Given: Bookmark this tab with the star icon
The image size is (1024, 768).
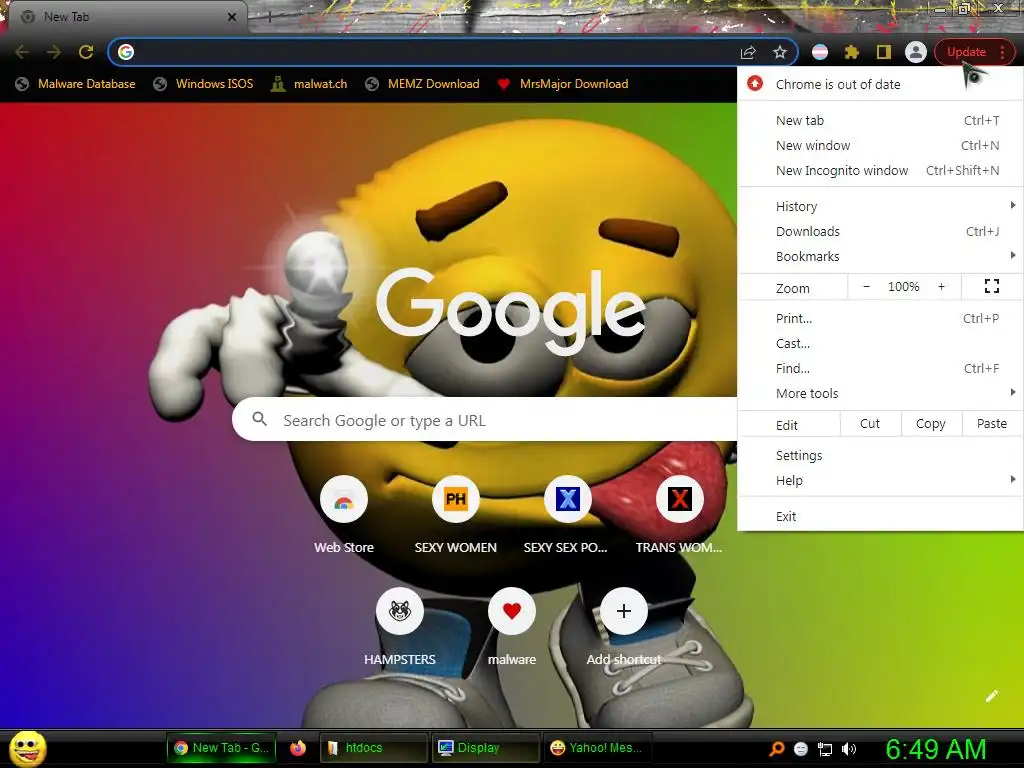Looking at the screenshot, I should coord(780,52).
